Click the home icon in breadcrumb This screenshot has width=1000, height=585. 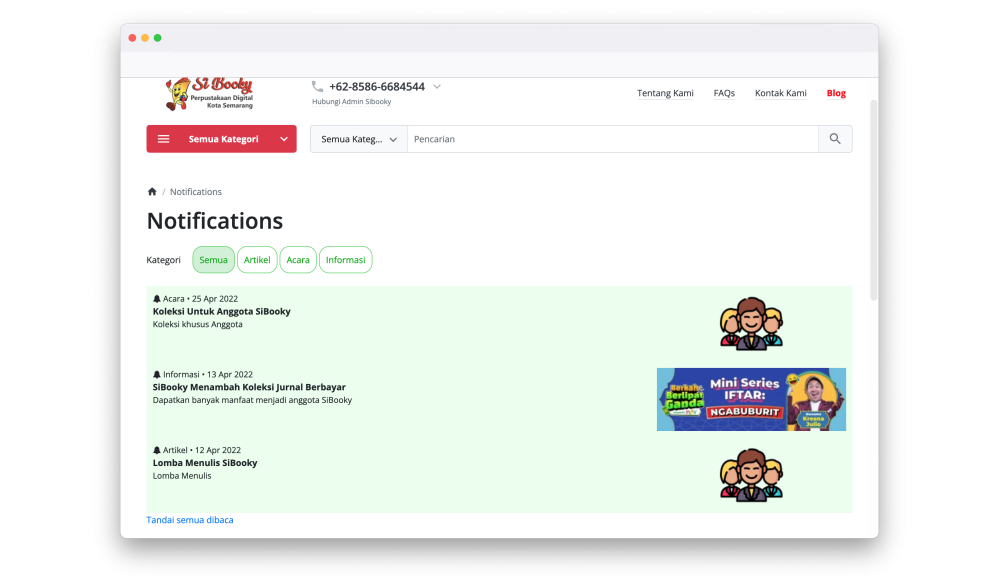pyautogui.click(x=152, y=192)
